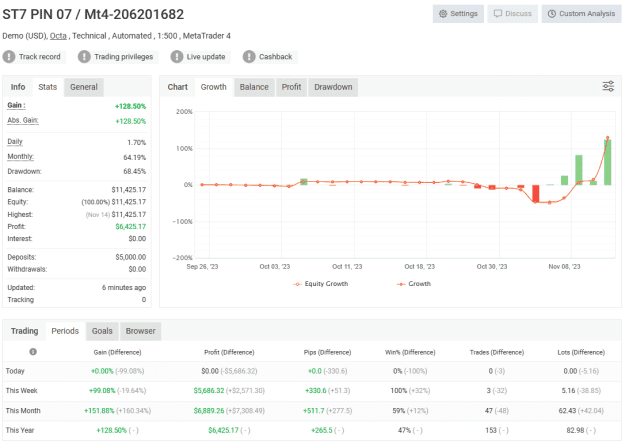
Task: Open chart options sliders icon
Action: click(608, 86)
